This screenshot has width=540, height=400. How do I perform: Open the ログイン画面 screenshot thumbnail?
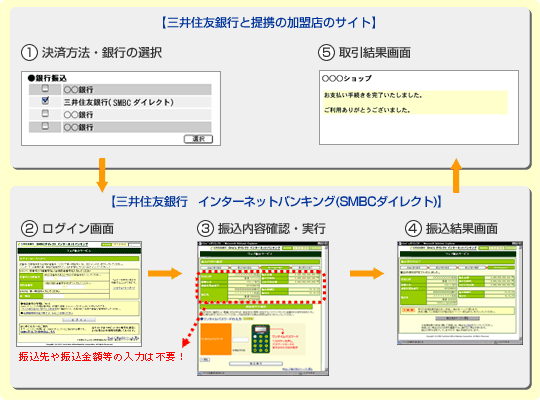pos(79,294)
